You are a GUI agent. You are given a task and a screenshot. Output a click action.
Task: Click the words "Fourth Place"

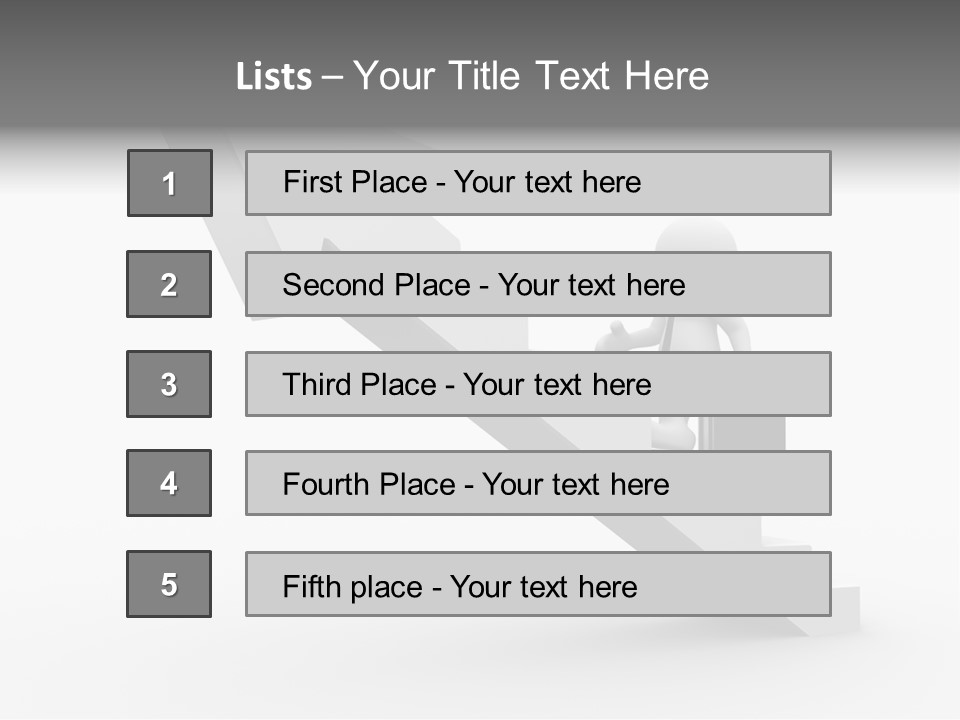click(366, 485)
